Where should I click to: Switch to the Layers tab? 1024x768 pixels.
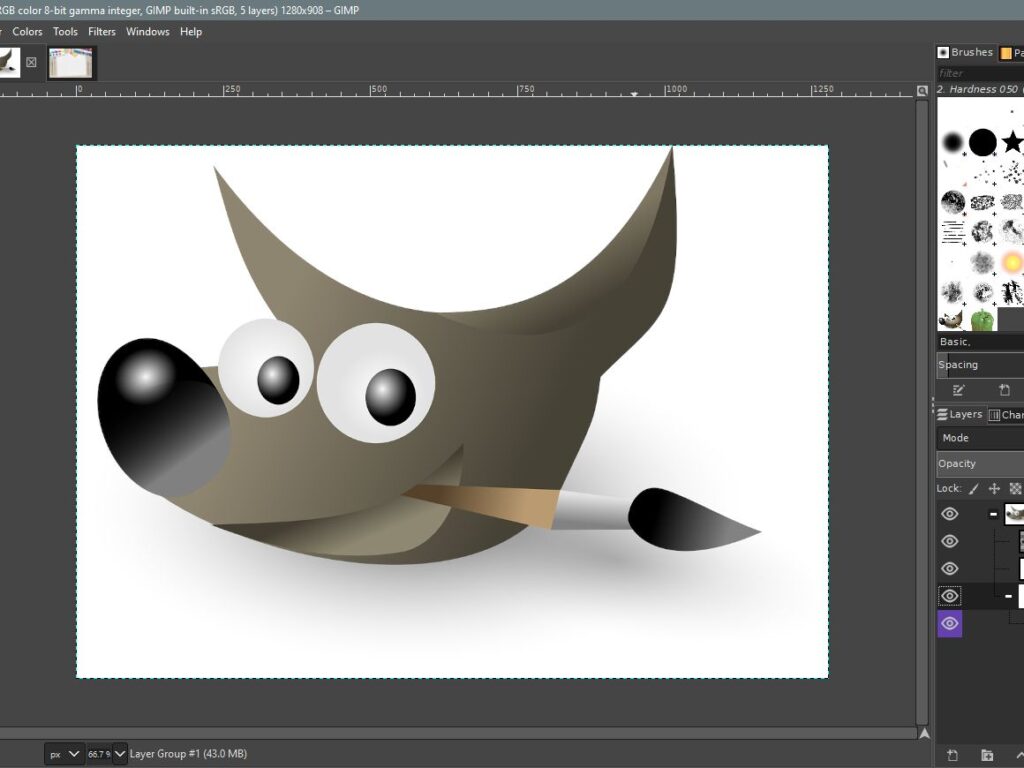[x=959, y=414]
